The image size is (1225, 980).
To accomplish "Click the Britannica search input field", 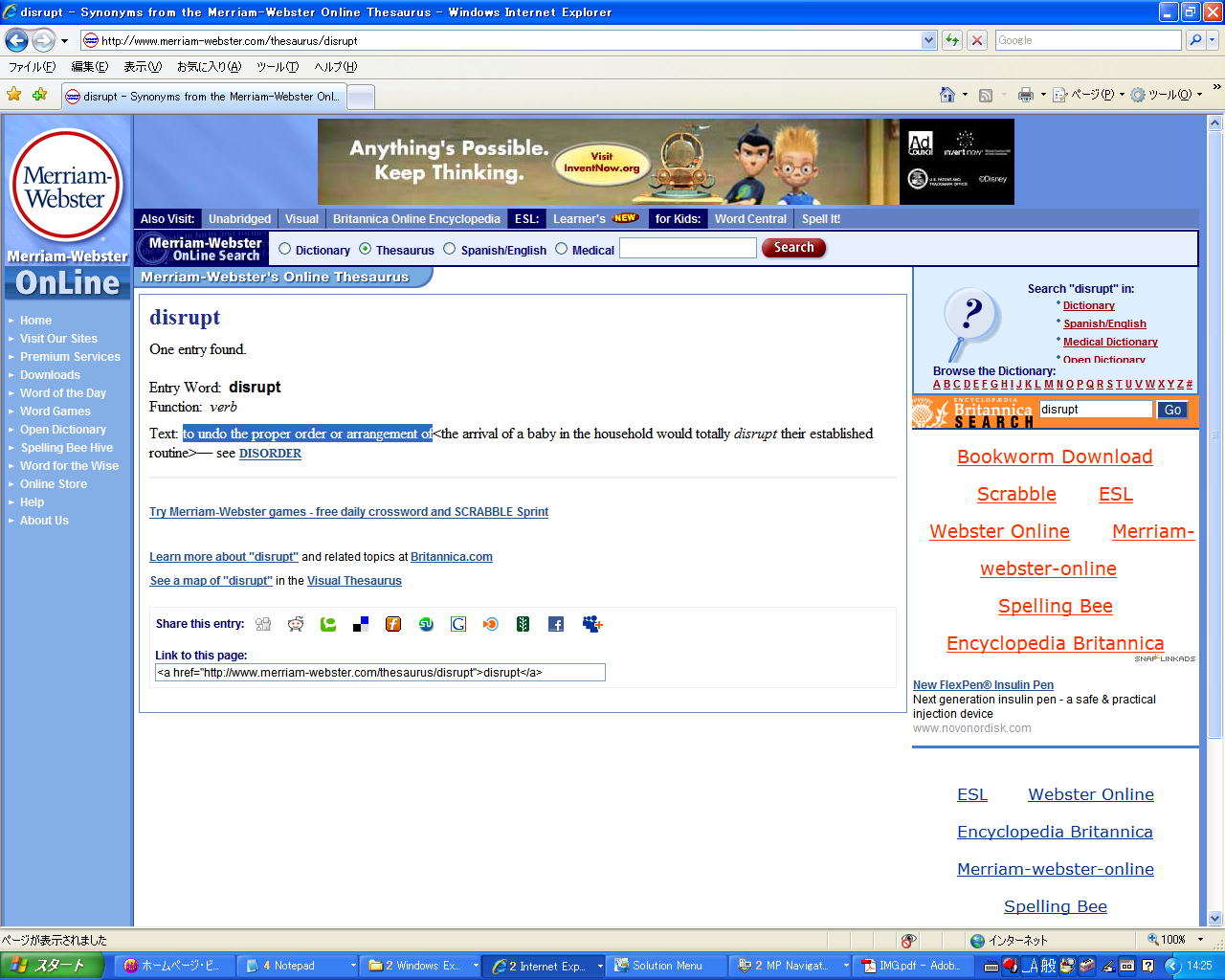I will tap(1095, 410).
